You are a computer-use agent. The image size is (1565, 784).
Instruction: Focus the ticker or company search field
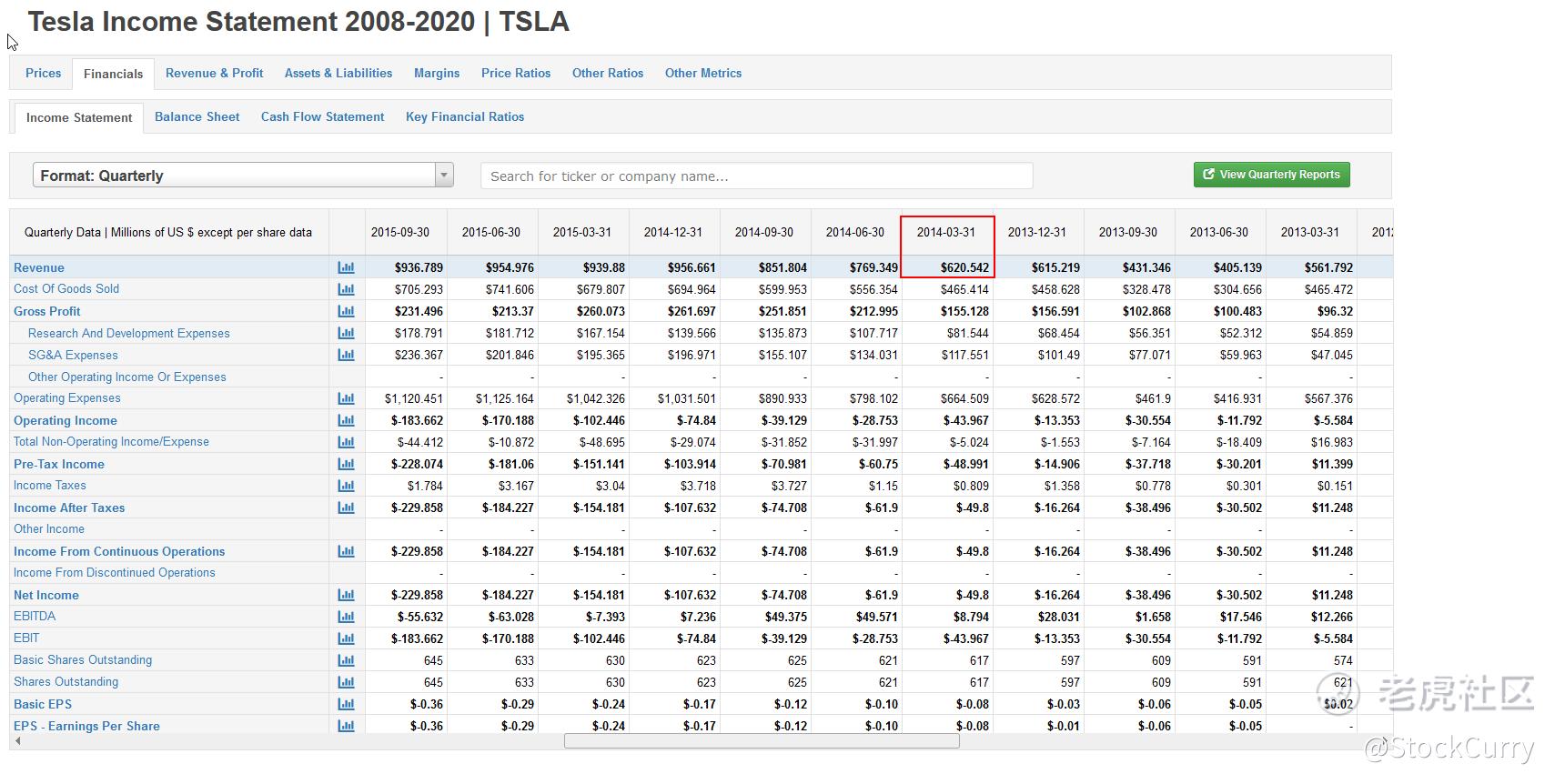(x=757, y=176)
